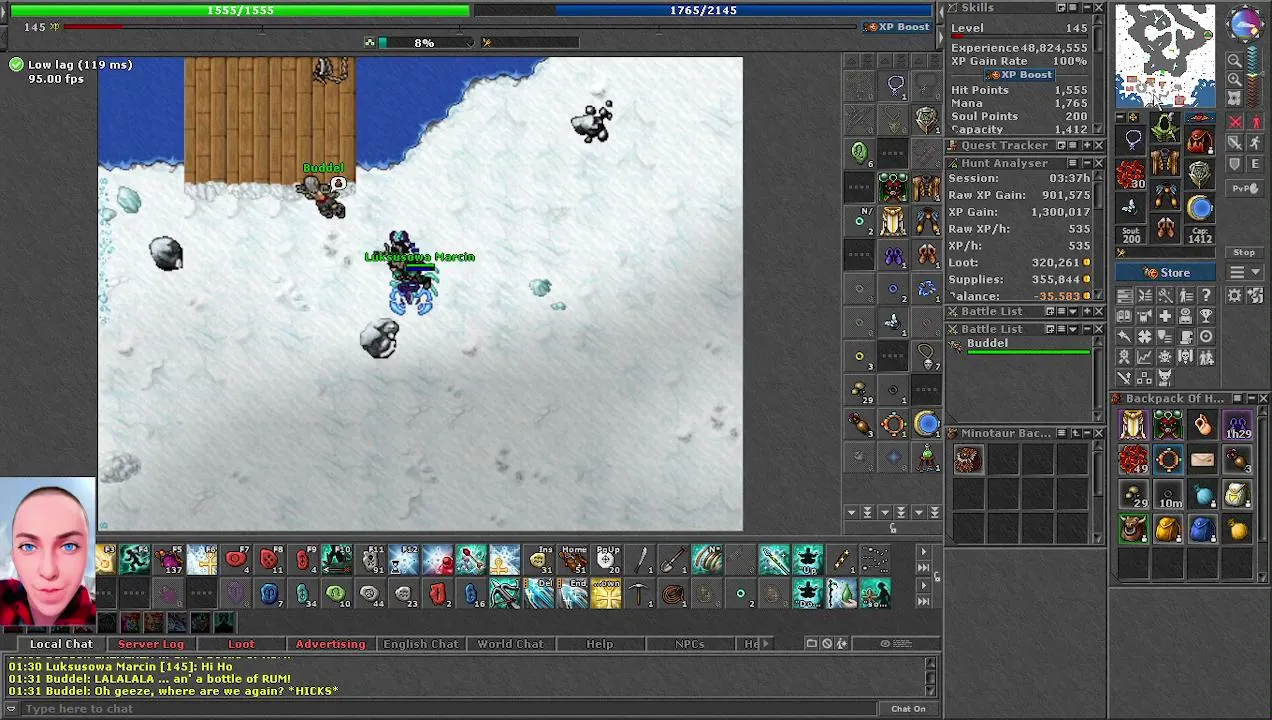Click the Home teleport hotkey
The image size is (1272, 720).
573,560
